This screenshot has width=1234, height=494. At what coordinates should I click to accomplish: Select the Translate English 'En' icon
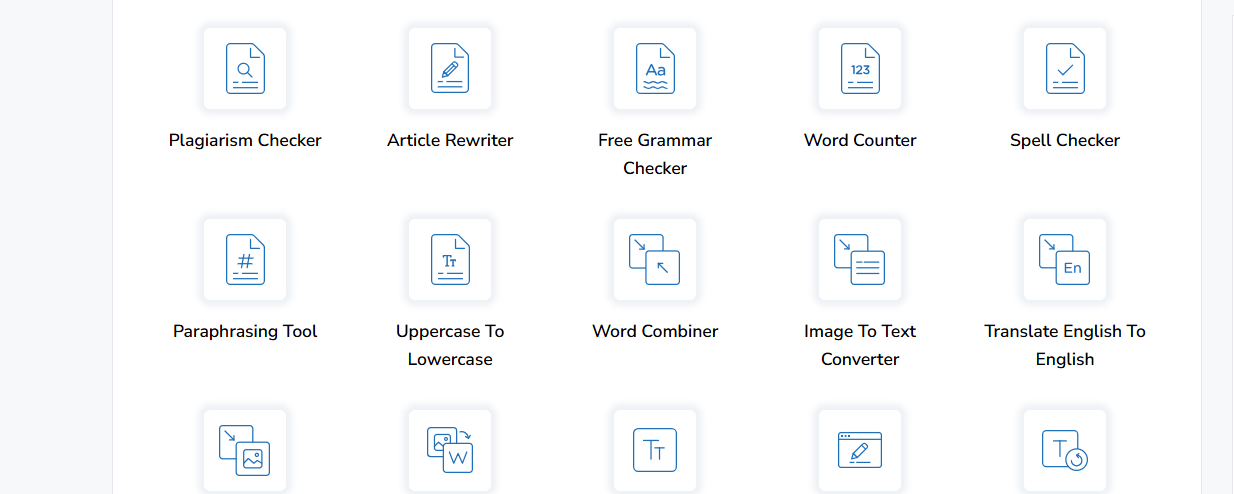click(x=1065, y=260)
